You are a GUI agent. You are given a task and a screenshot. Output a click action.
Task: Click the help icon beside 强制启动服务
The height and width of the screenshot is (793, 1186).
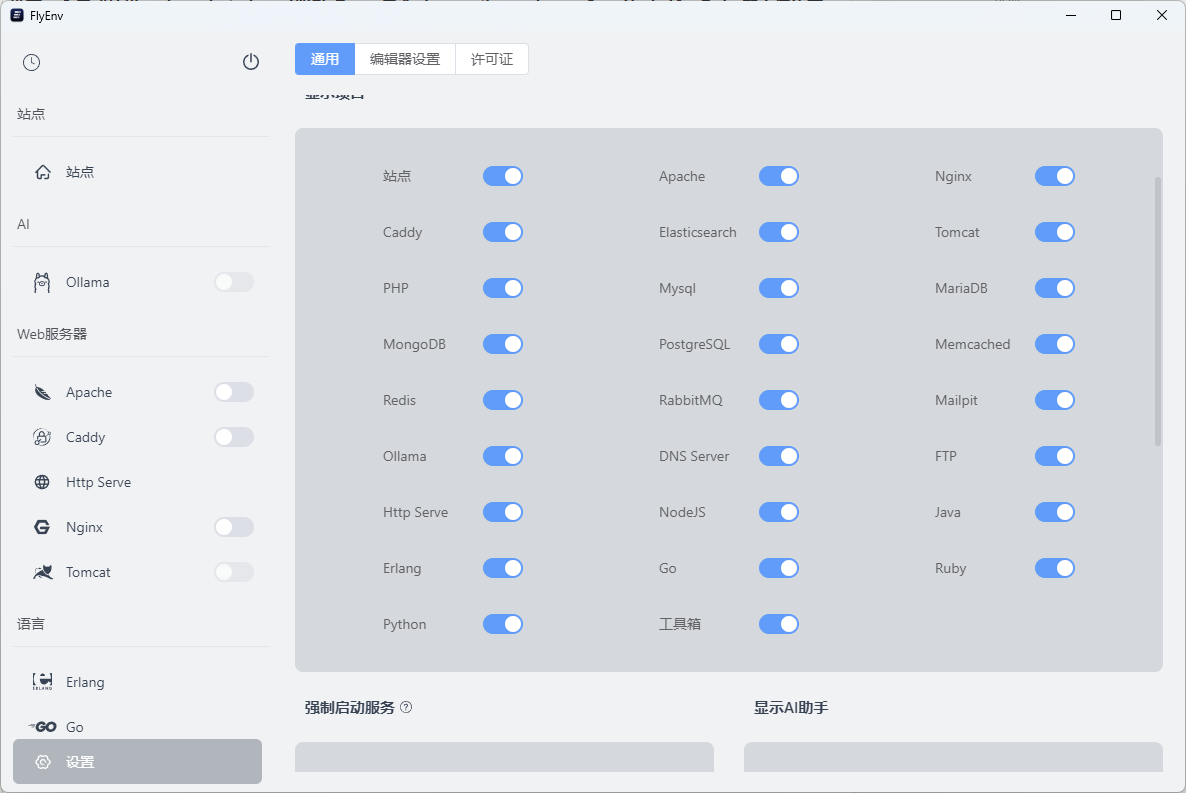click(x=406, y=707)
